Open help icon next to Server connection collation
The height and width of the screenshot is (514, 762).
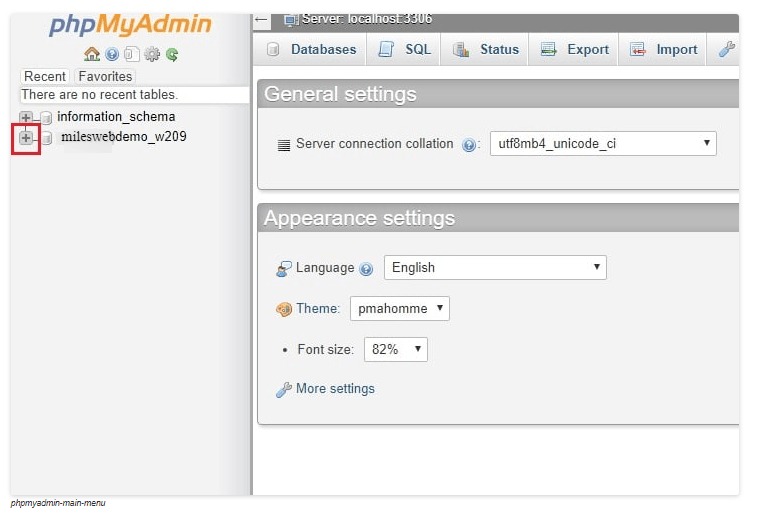468,145
